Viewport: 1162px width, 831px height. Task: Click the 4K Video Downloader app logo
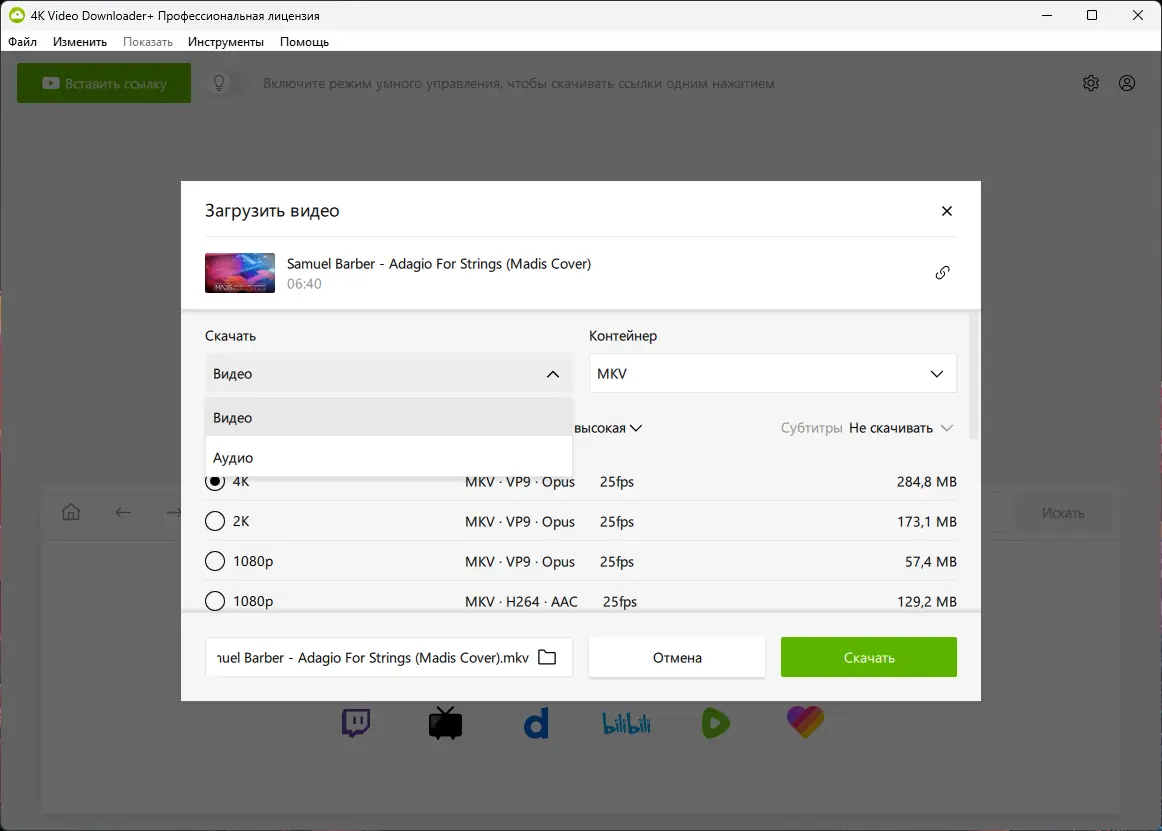click(x=16, y=15)
